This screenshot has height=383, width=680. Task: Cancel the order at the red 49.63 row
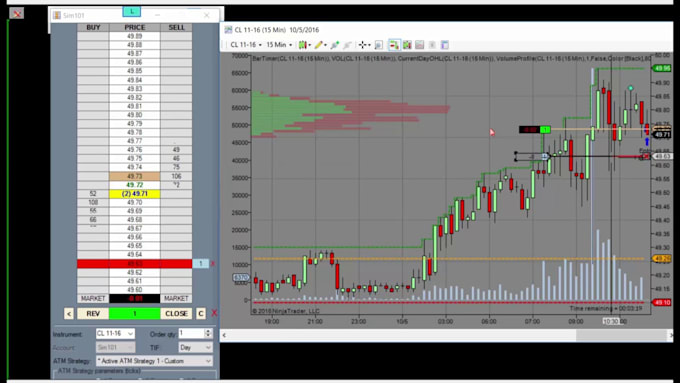[212, 264]
